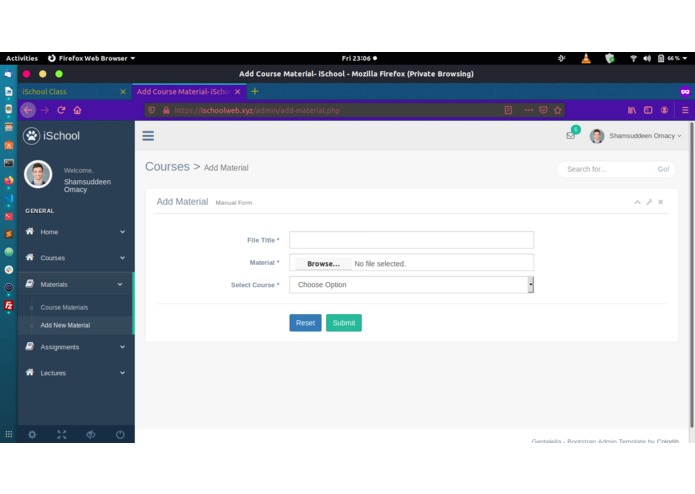The height and width of the screenshot is (494, 695).
Task: Click Browse to choose a material file
Action: (x=324, y=264)
